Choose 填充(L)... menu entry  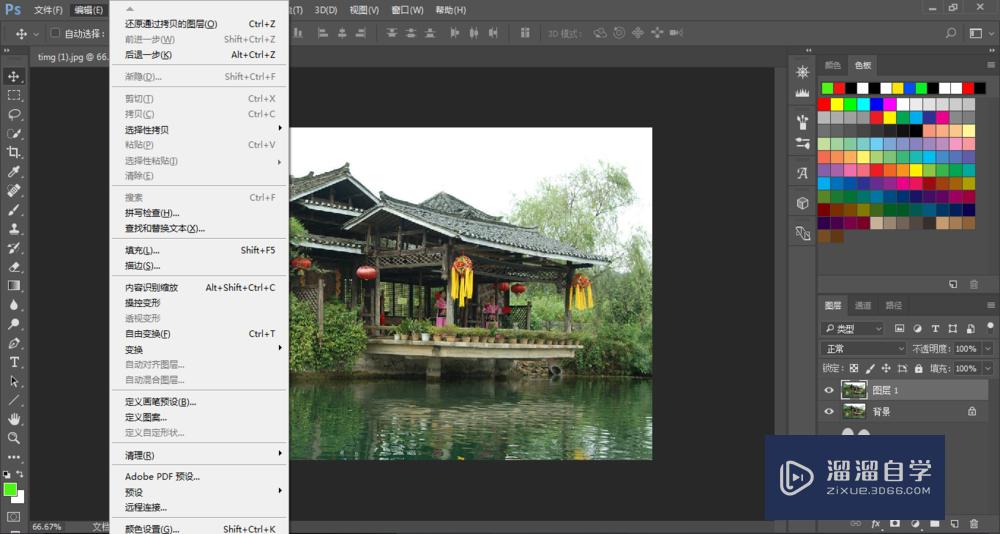click(200, 250)
